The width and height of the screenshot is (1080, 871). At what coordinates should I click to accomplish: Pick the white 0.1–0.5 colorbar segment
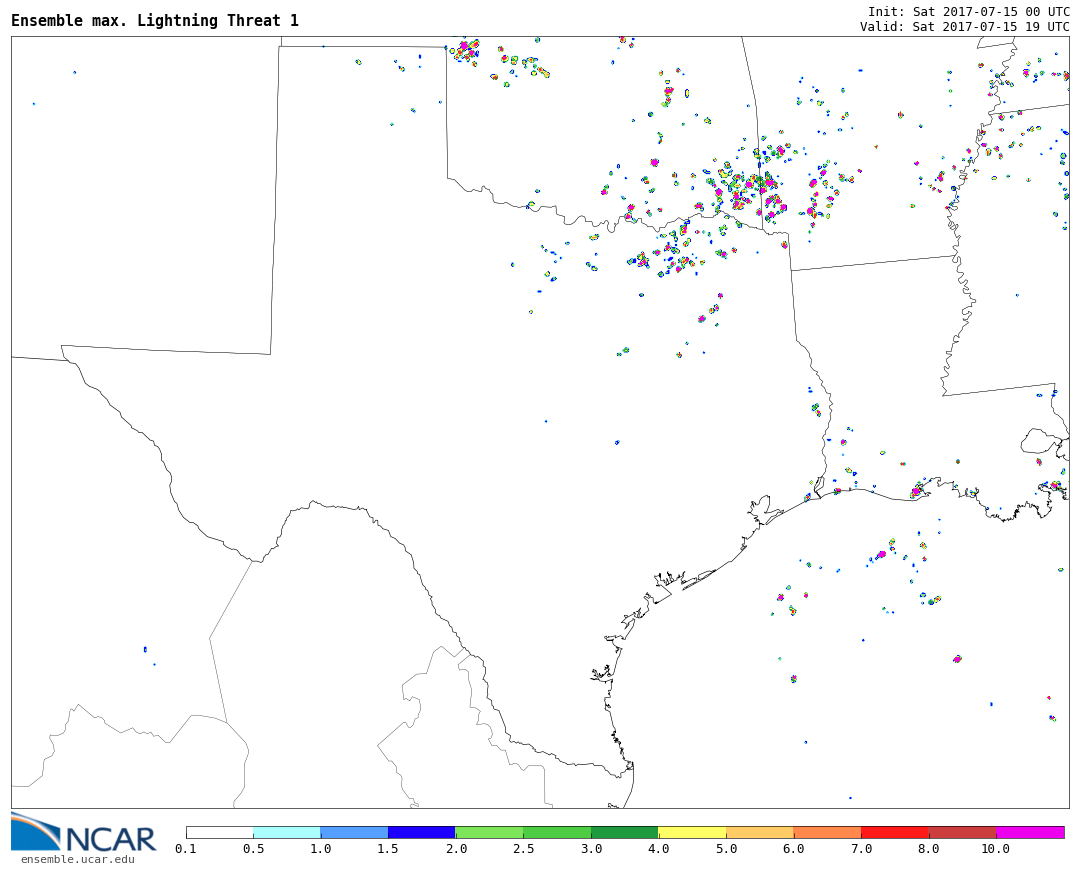(220, 832)
